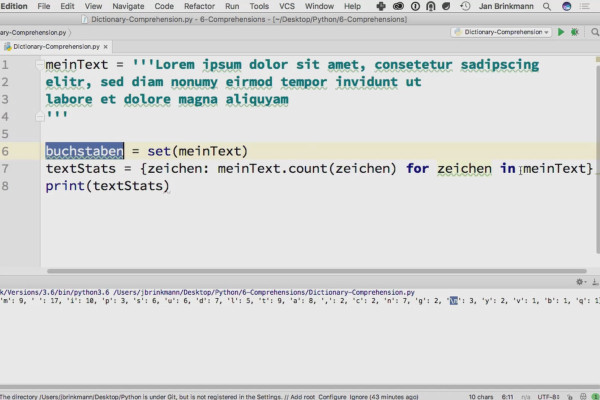This screenshot has height=400, width=600.
Task: Click the hide run panel icon
Action: coord(595,282)
